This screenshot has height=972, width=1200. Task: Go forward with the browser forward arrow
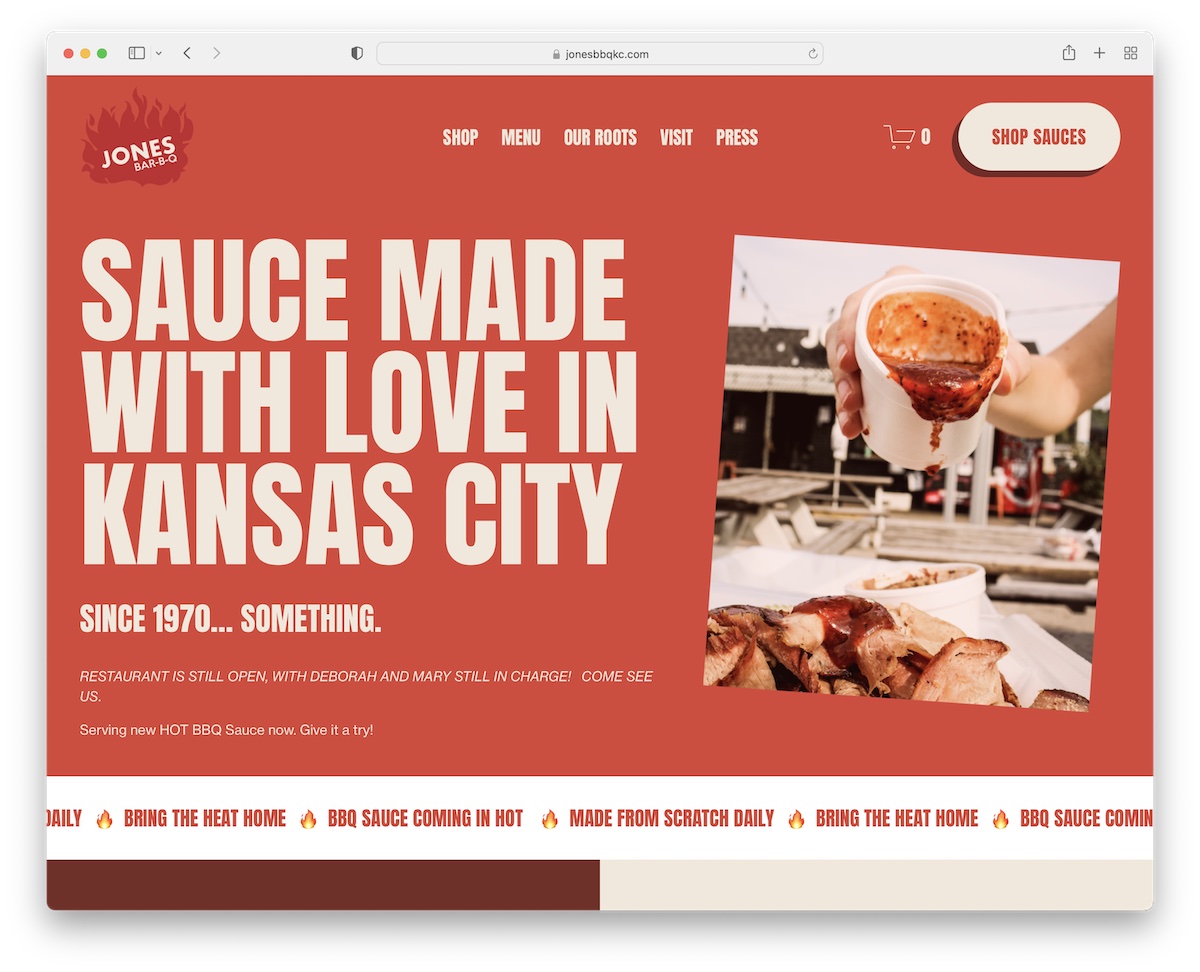tap(216, 53)
